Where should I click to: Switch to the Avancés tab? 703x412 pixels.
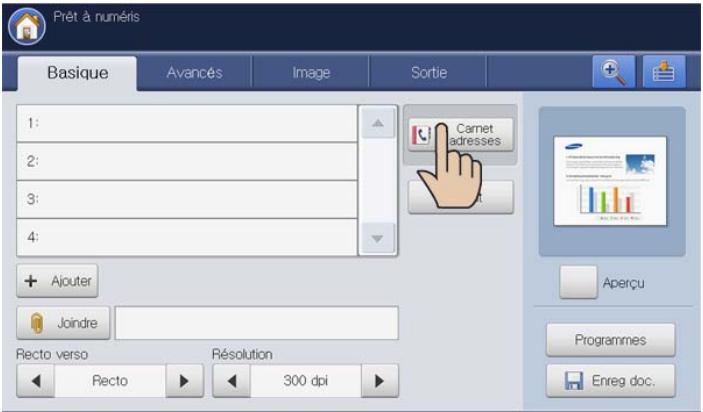[194, 72]
